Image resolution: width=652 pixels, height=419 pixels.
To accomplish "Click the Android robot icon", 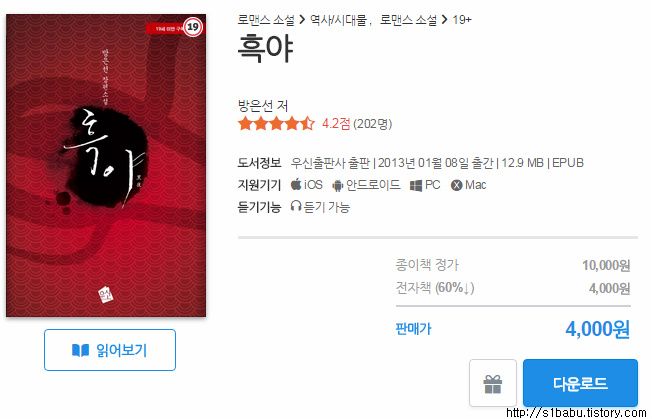I will [x=338, y=185].
